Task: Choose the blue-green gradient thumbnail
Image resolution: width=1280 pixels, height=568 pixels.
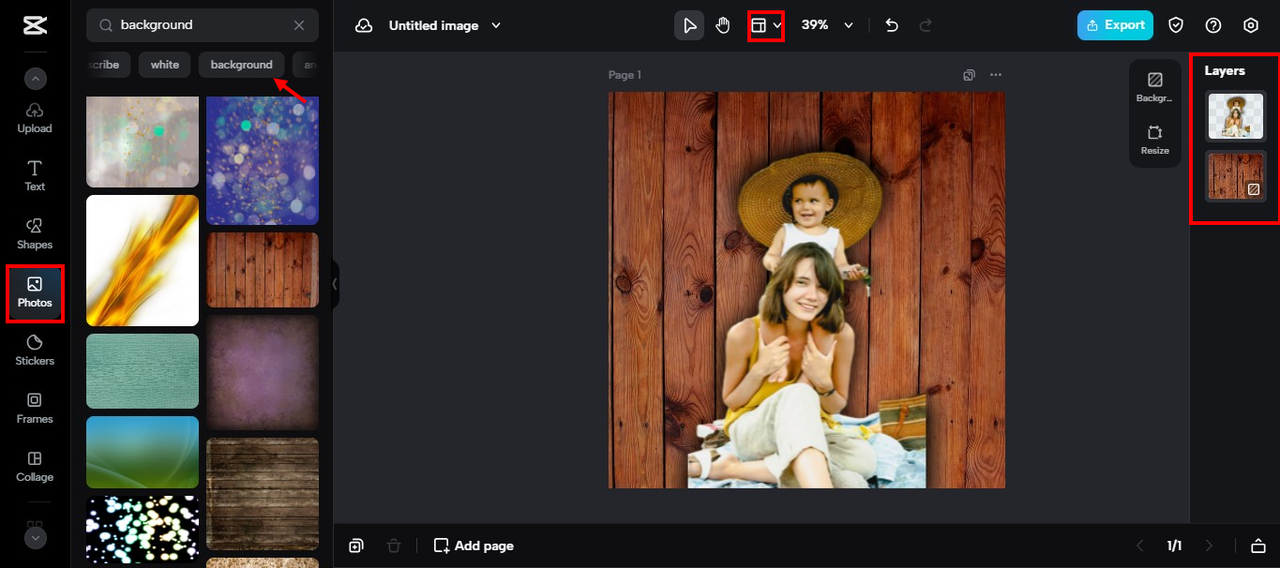Action: pos(142,452)
